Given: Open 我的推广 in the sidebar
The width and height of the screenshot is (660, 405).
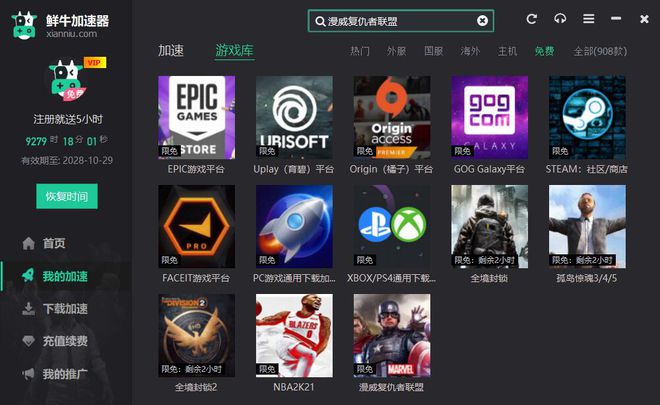Looking at the screenshot, I should 65,374.
